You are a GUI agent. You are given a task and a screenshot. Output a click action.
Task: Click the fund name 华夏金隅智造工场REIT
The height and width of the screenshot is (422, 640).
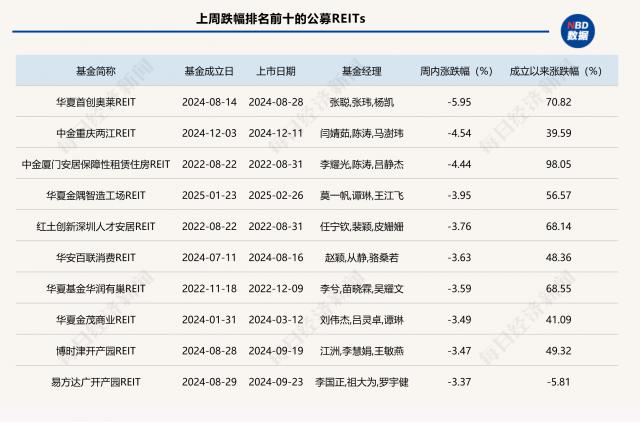[x=96, y=195]
